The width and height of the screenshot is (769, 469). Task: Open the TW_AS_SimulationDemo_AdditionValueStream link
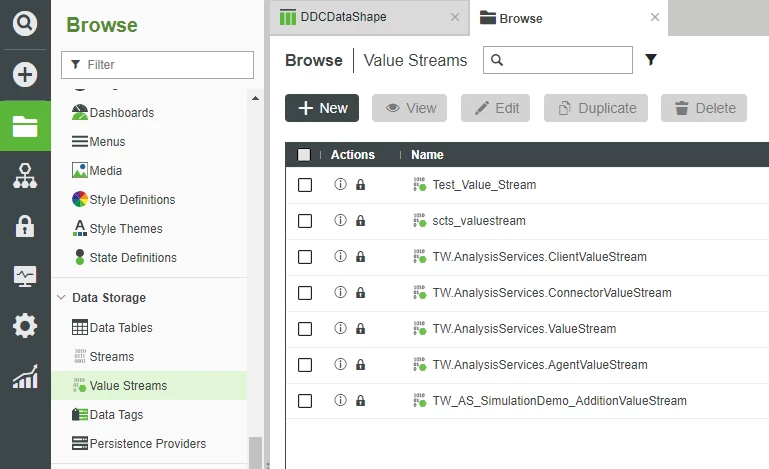click(559, 400)
